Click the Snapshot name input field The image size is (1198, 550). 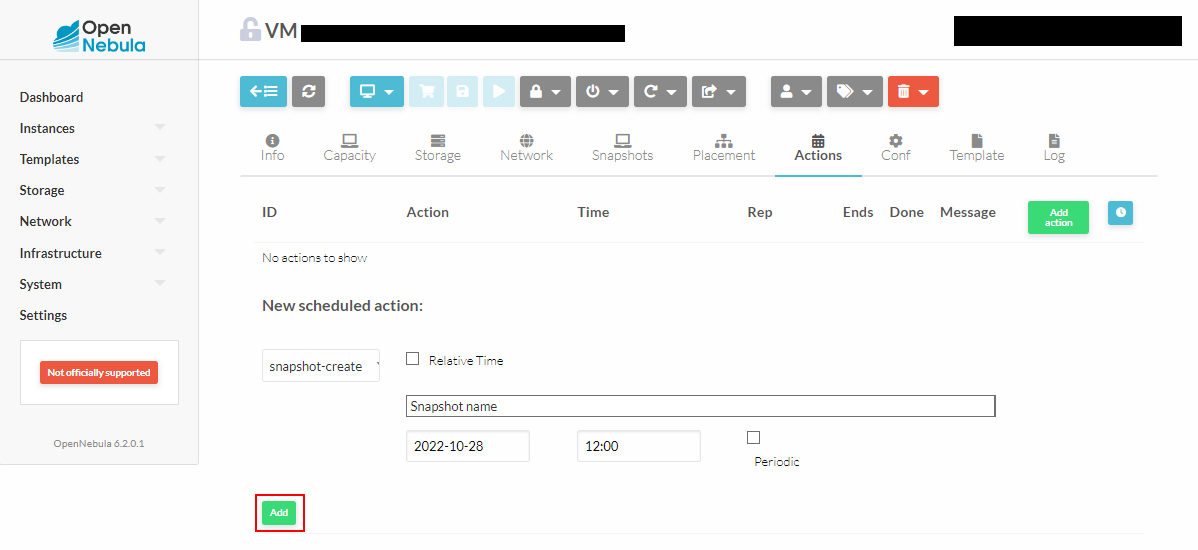(x=700, y=406)
